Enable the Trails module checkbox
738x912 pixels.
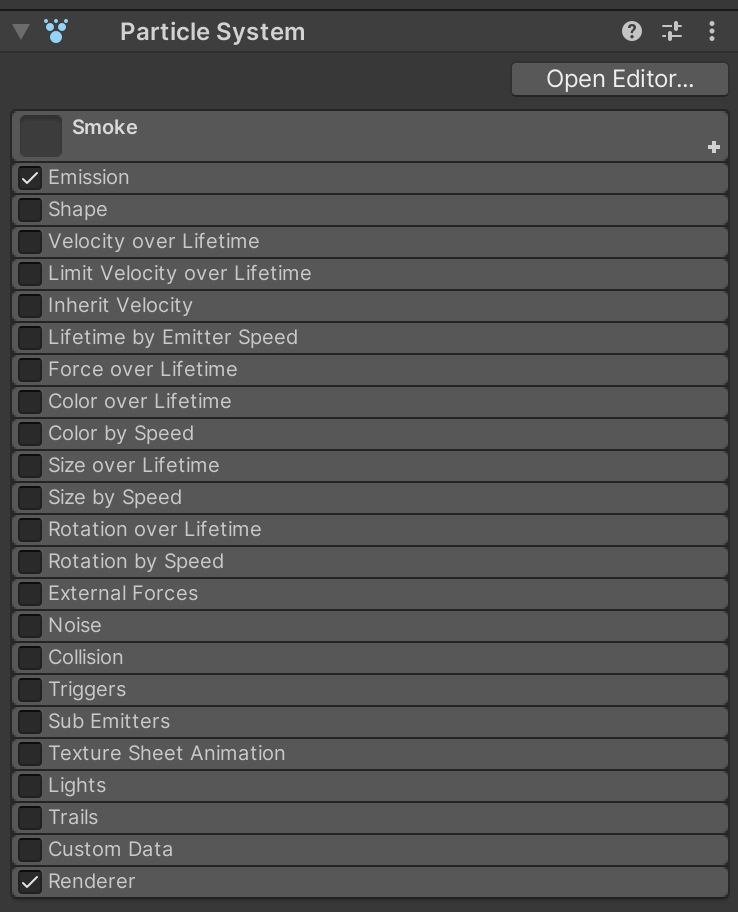[30, 818]
